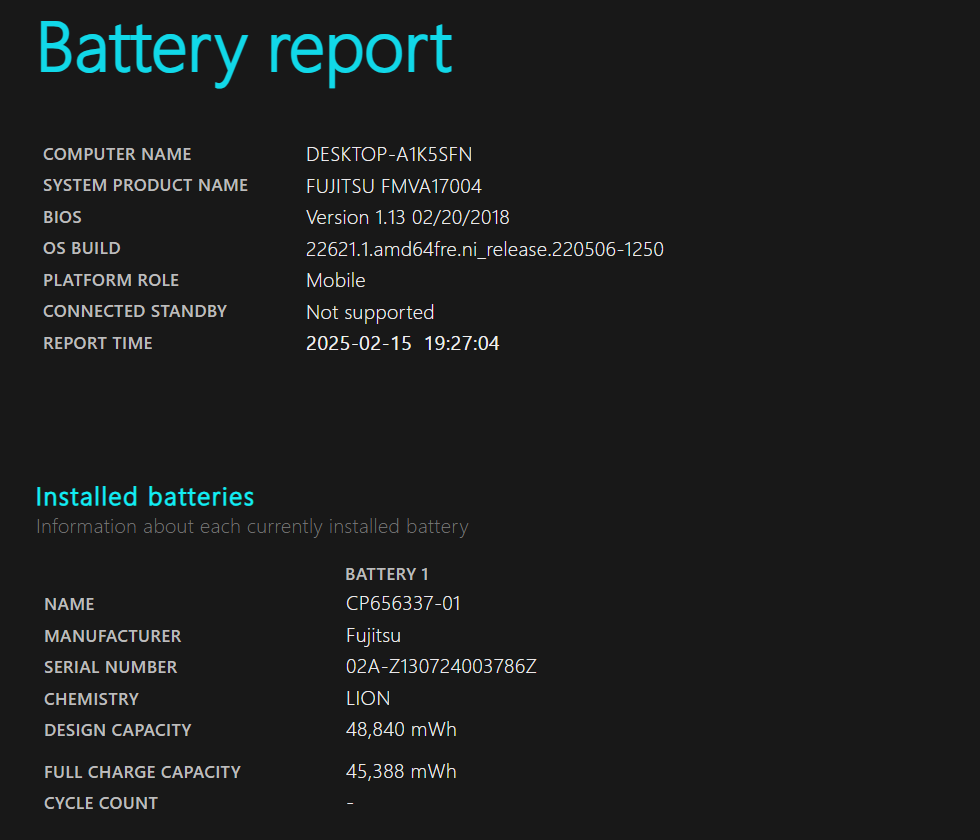Click the 48,840 mWh design capacity

pos(401,730)
